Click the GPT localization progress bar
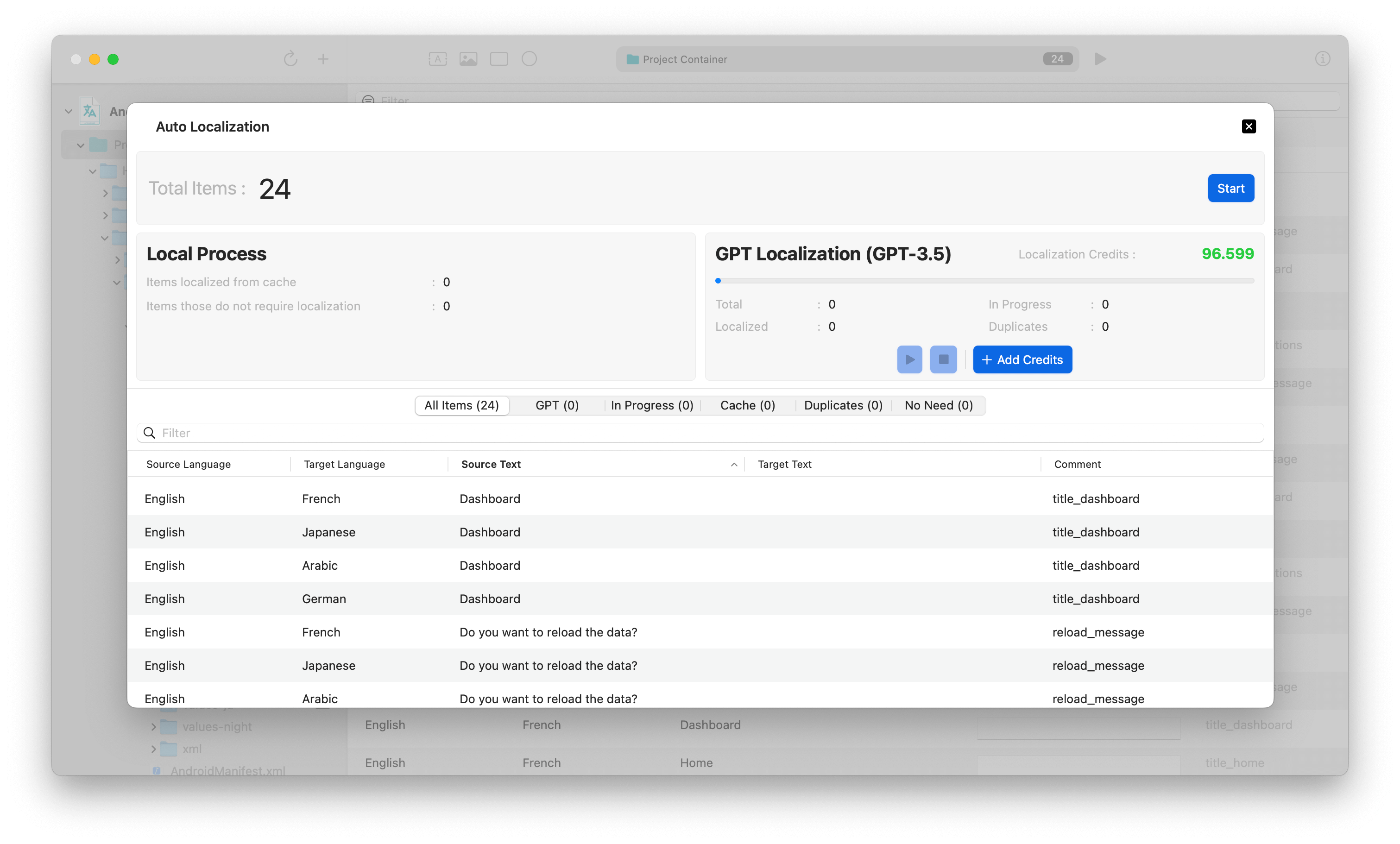 (984, 281)
